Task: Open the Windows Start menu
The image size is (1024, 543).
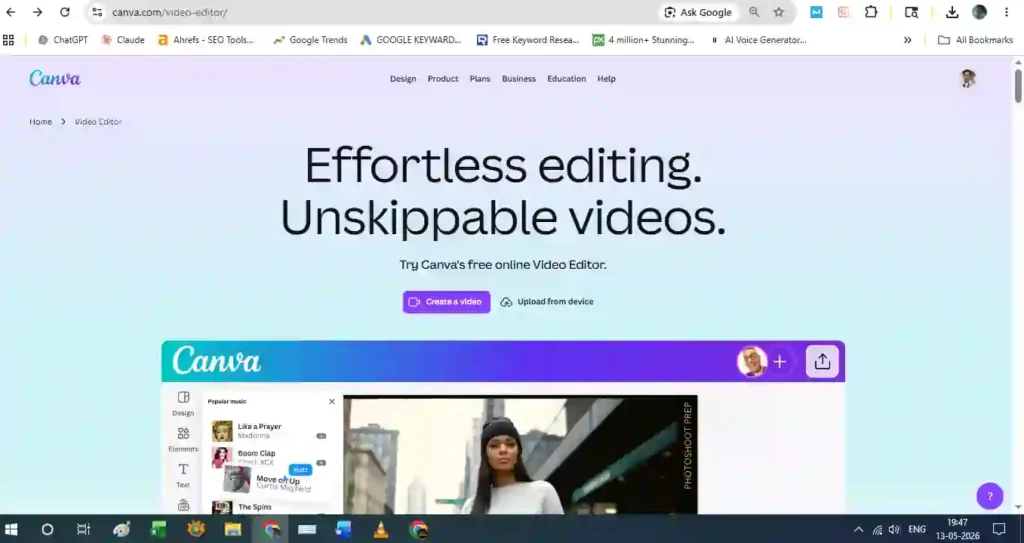Action: coord(11,529)
